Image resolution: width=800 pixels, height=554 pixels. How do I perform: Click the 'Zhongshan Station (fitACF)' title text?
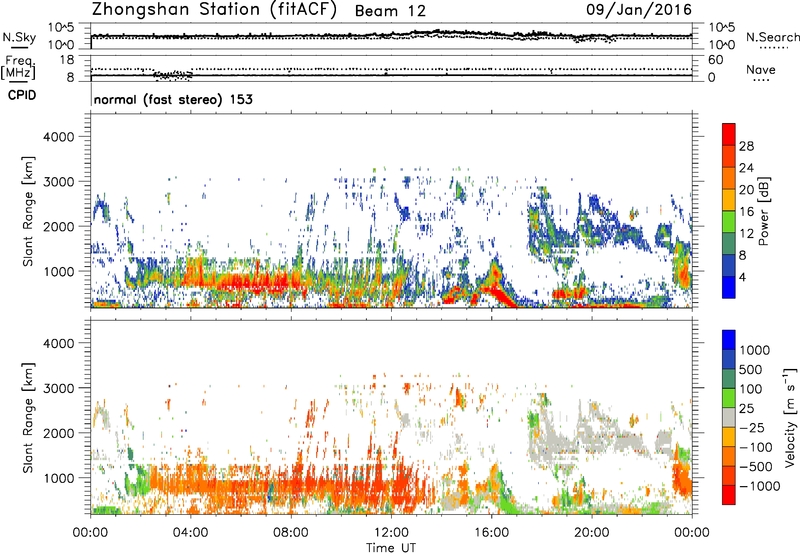coord(214,10)
